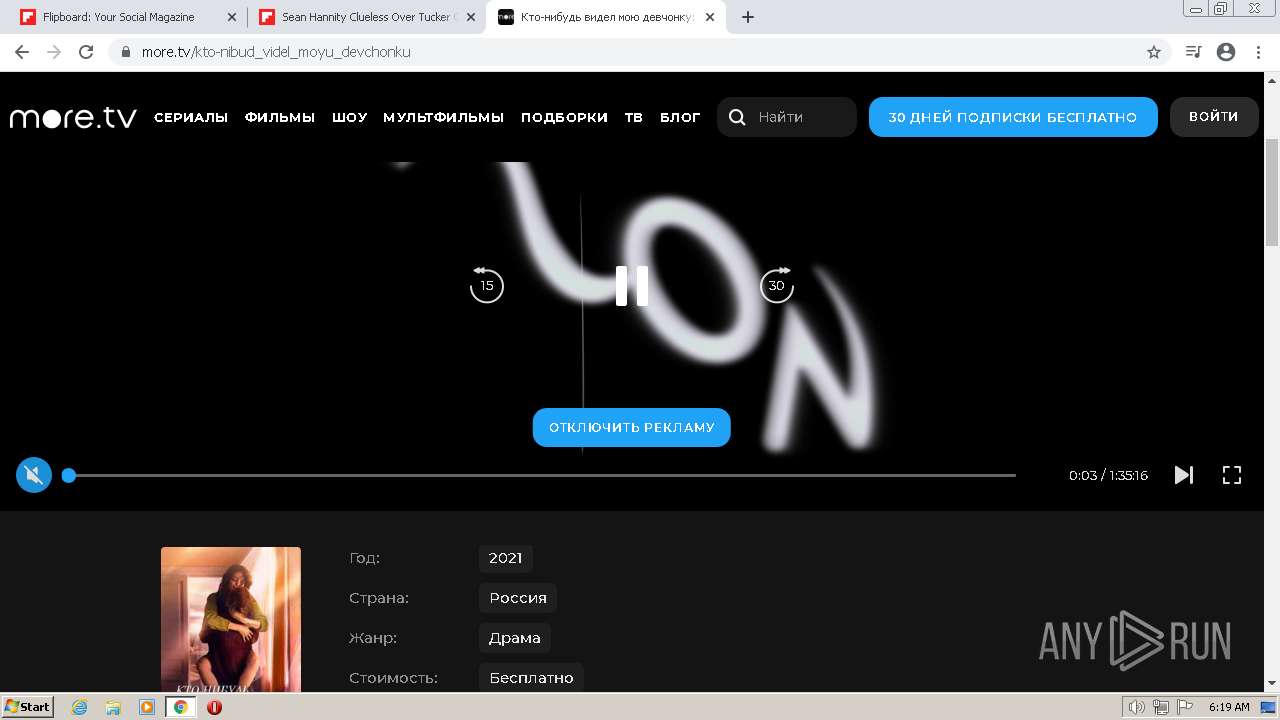Open File Explorer taskbar icon
The image size is (1280, 720).
tap(113, 707)
